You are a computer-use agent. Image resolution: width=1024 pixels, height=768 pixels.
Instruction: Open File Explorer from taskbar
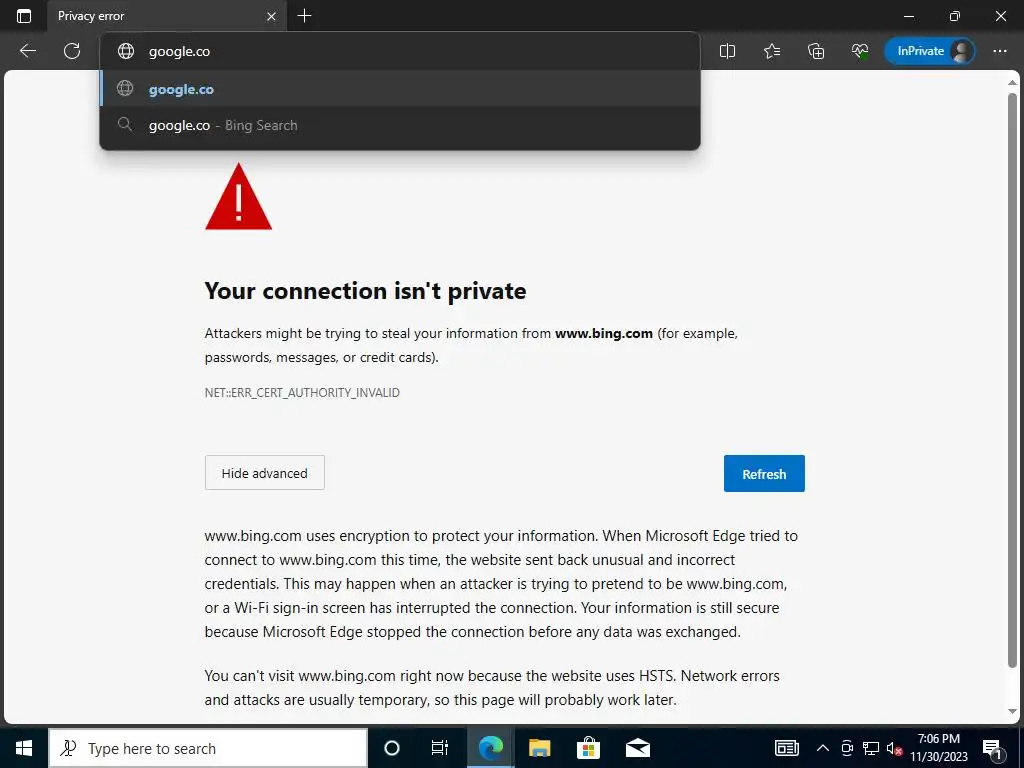(x=539, y=748)
